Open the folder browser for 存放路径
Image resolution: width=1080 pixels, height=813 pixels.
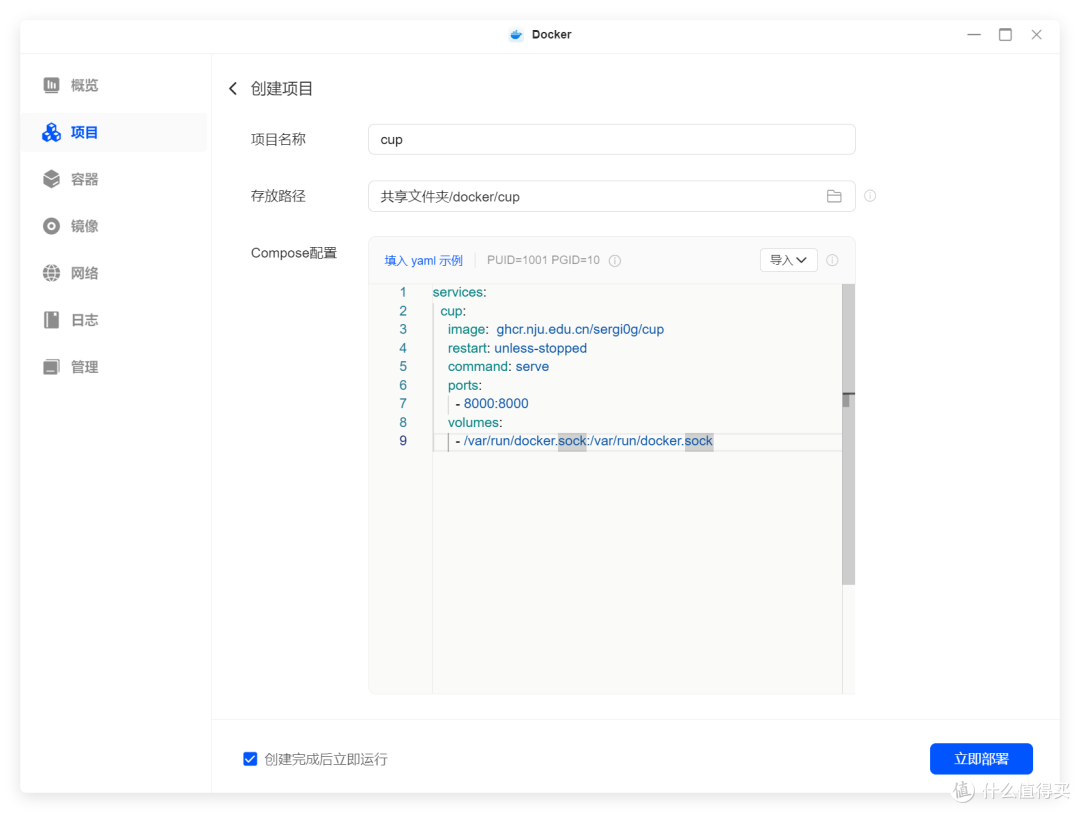(835, 196)
